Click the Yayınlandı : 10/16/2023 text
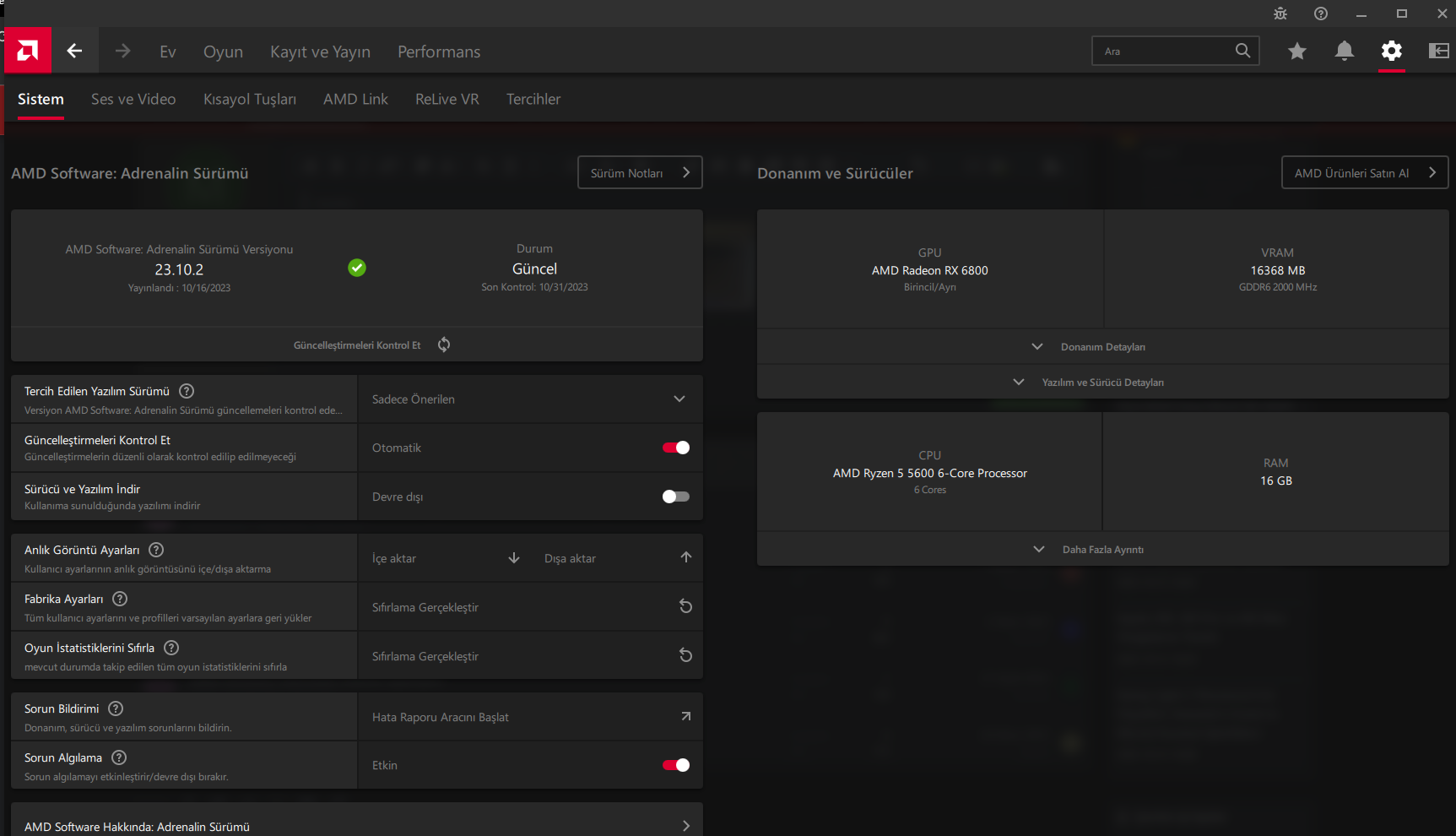 [179, 288]
